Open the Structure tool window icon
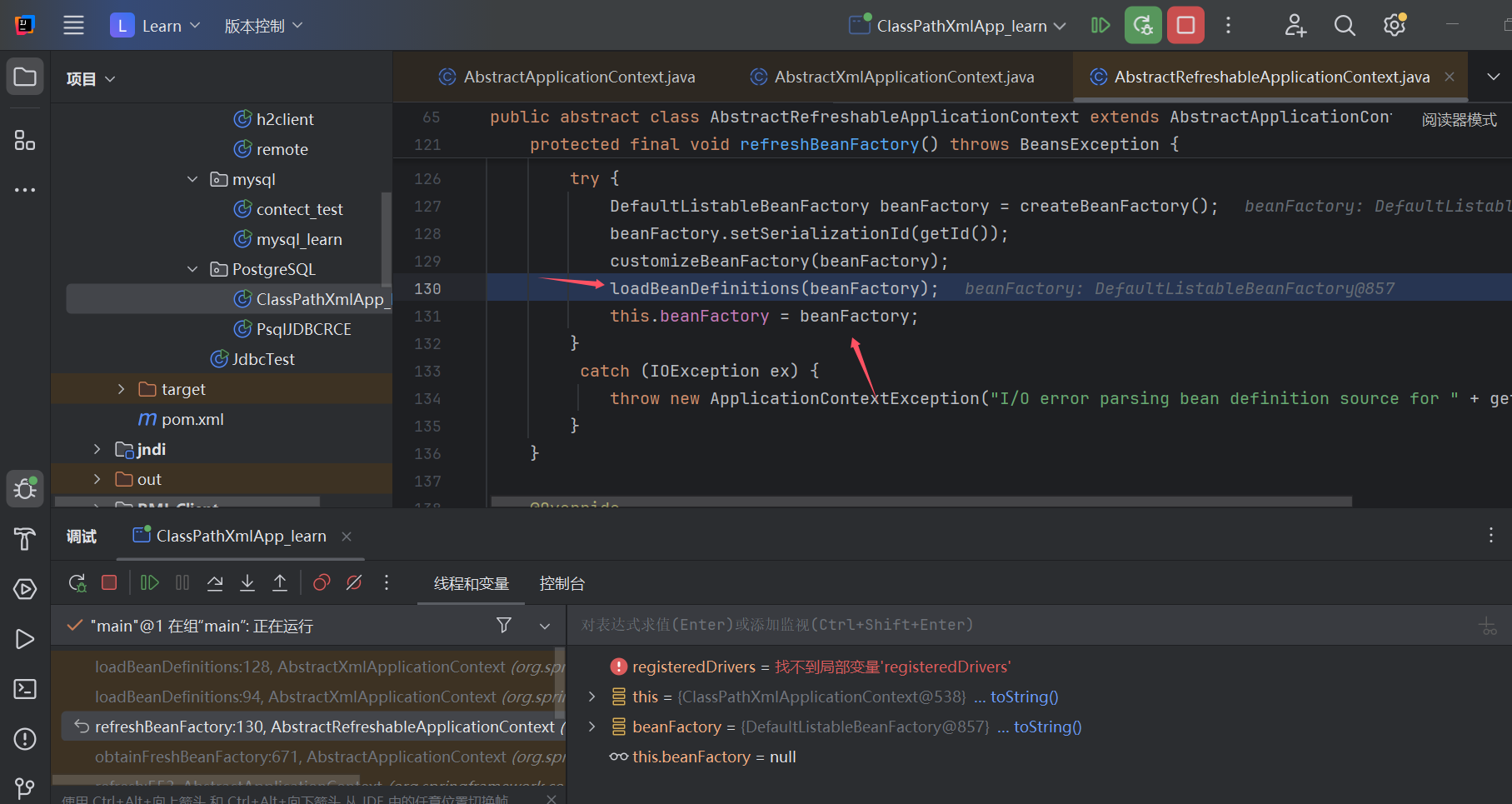The image size is (1512, 804). pyautogui.click(x=25, y=140)
